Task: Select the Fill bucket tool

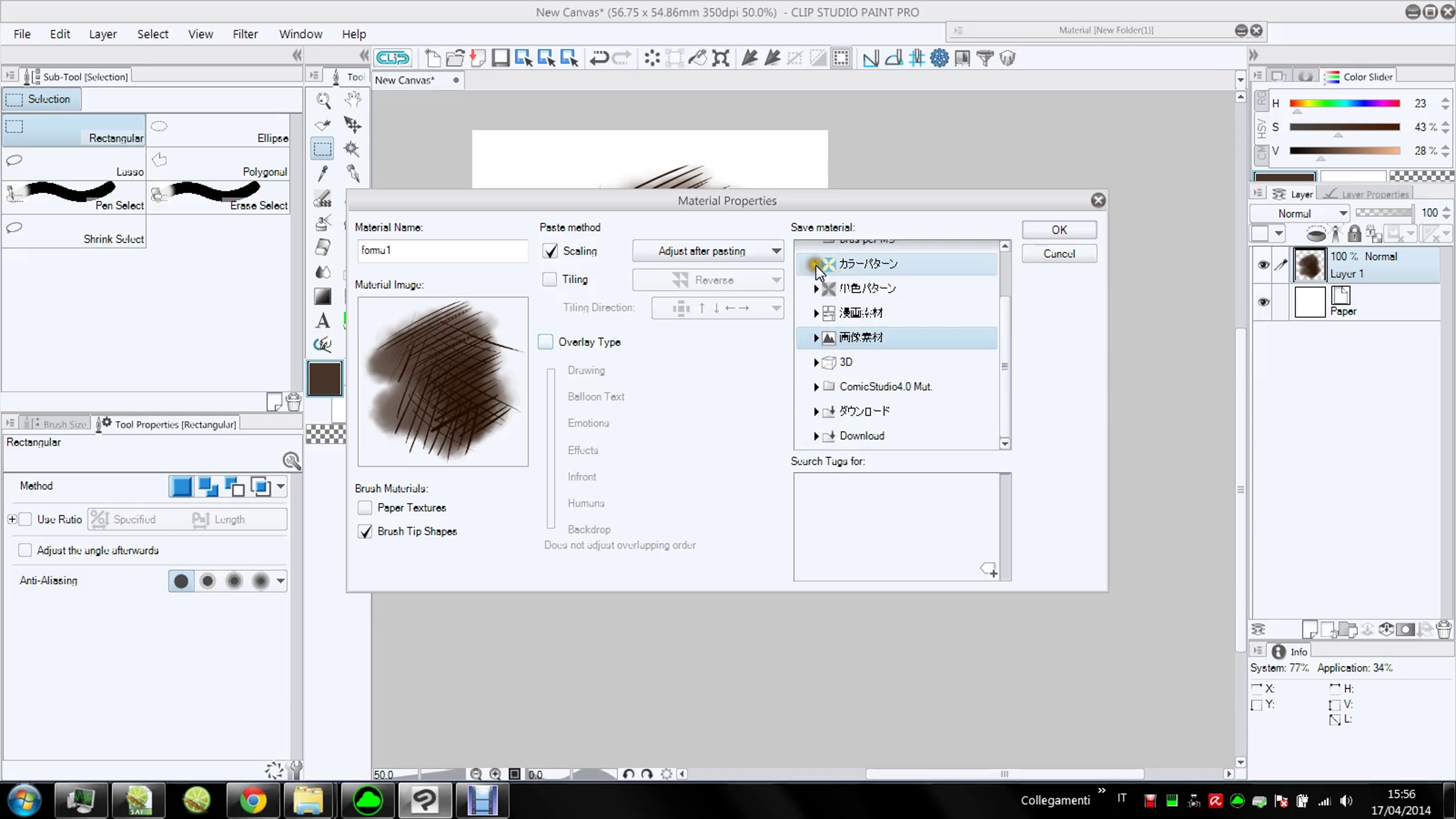Action: pos(323,272)
